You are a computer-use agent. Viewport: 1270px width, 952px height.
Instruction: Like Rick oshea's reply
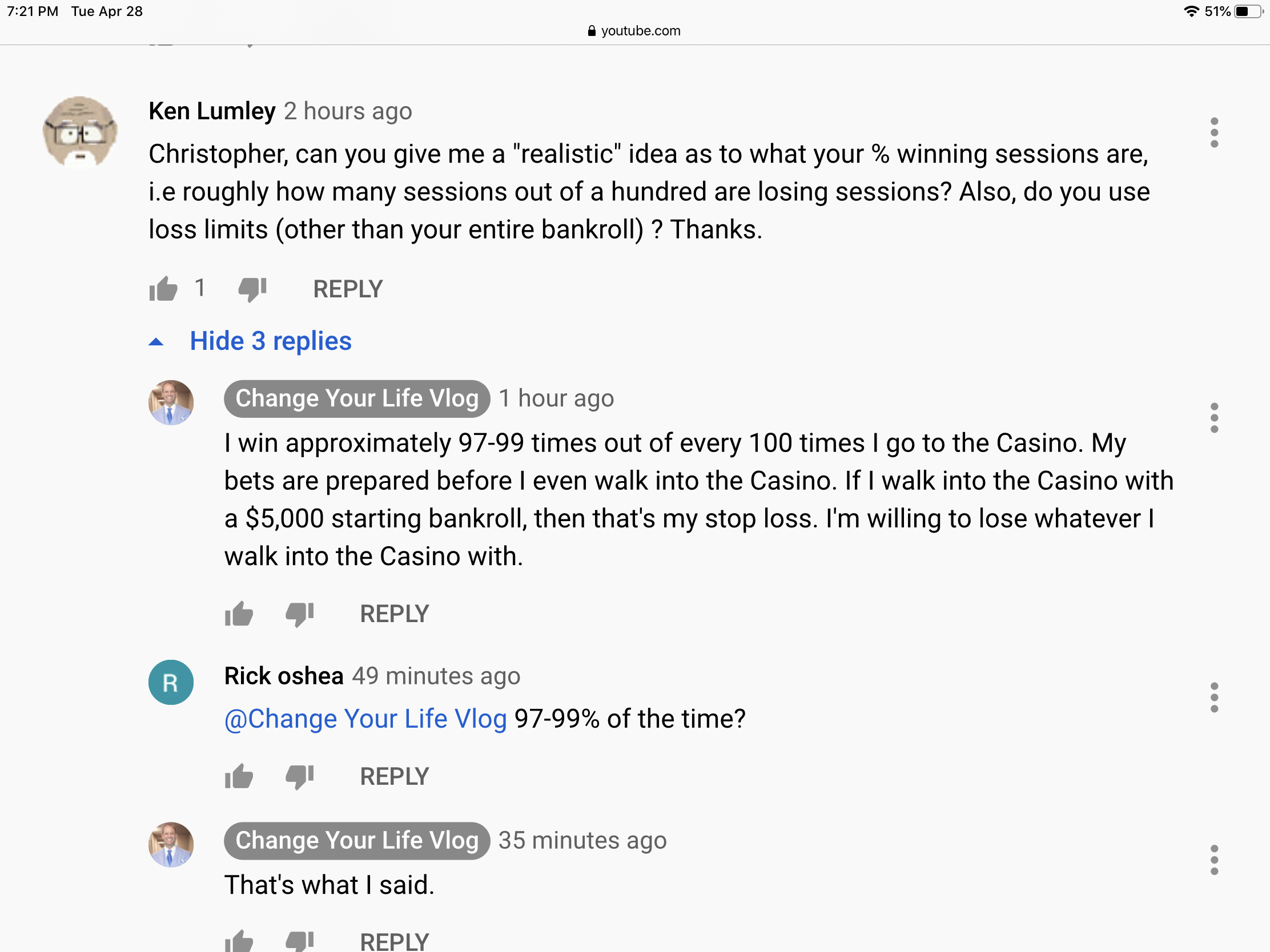point(239,777)
